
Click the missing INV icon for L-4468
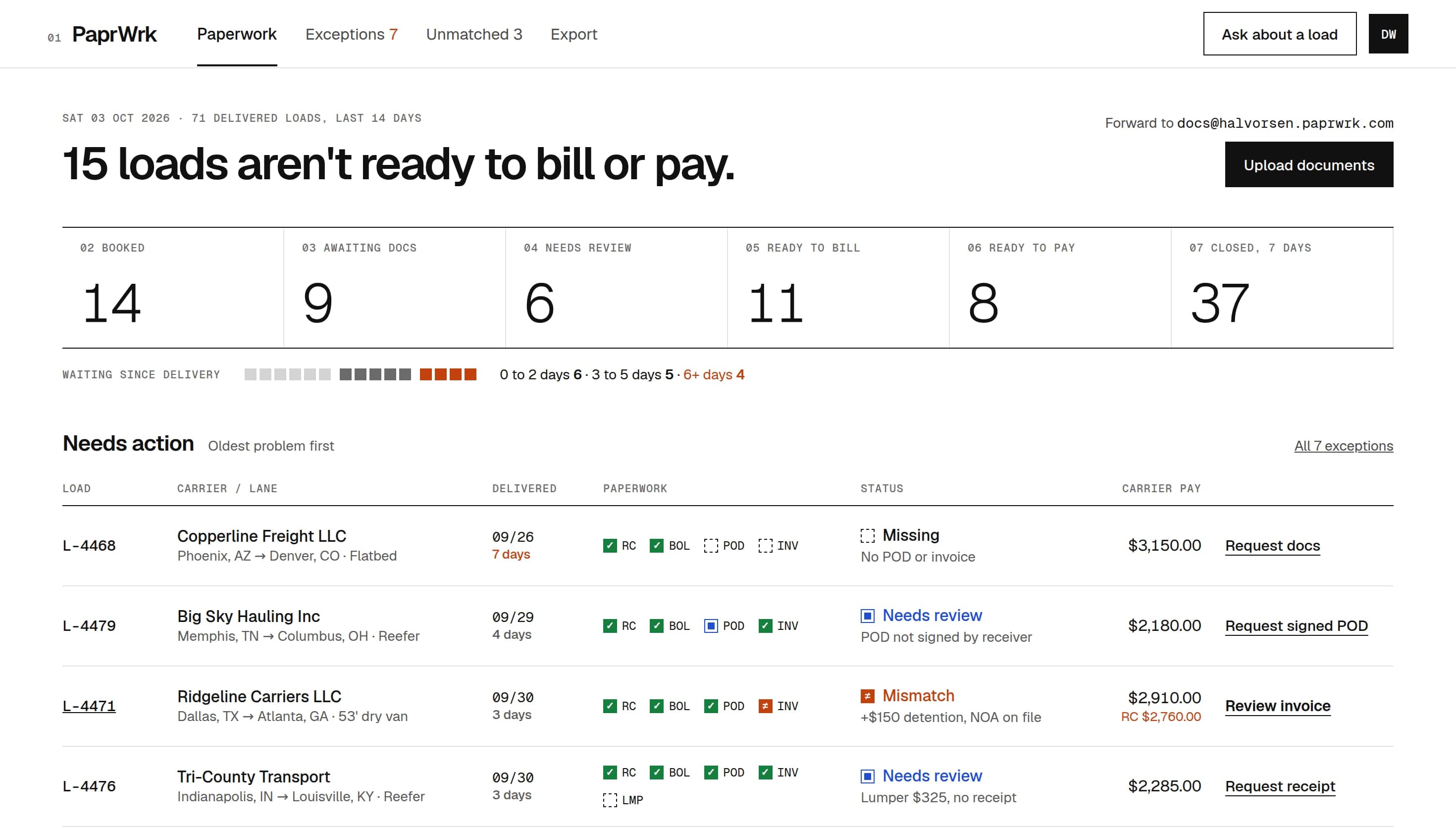[765, 545]
